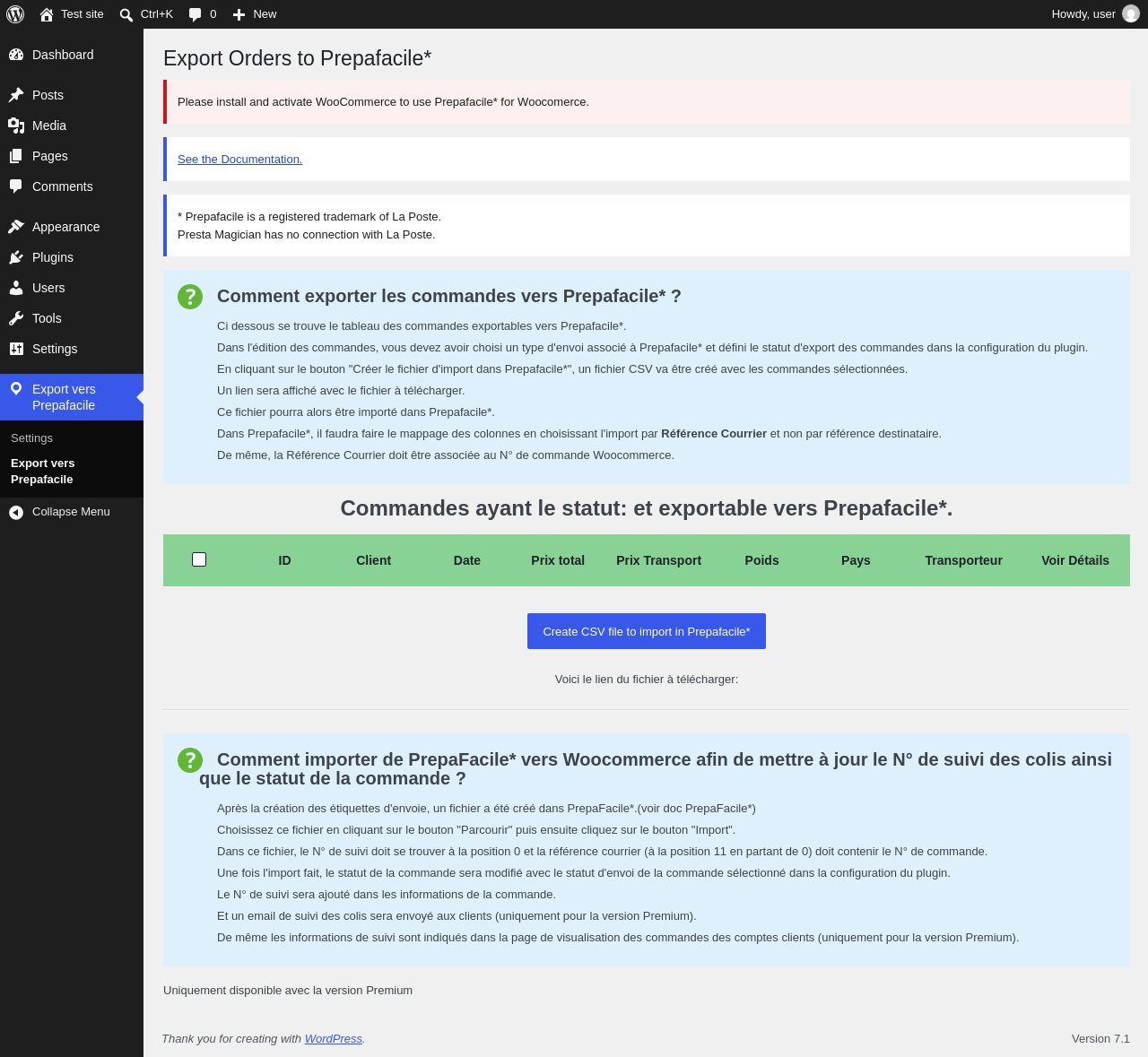Click the Pays column header
This screenshot has width=1148, height=1057.
click(x=856, y=560)
